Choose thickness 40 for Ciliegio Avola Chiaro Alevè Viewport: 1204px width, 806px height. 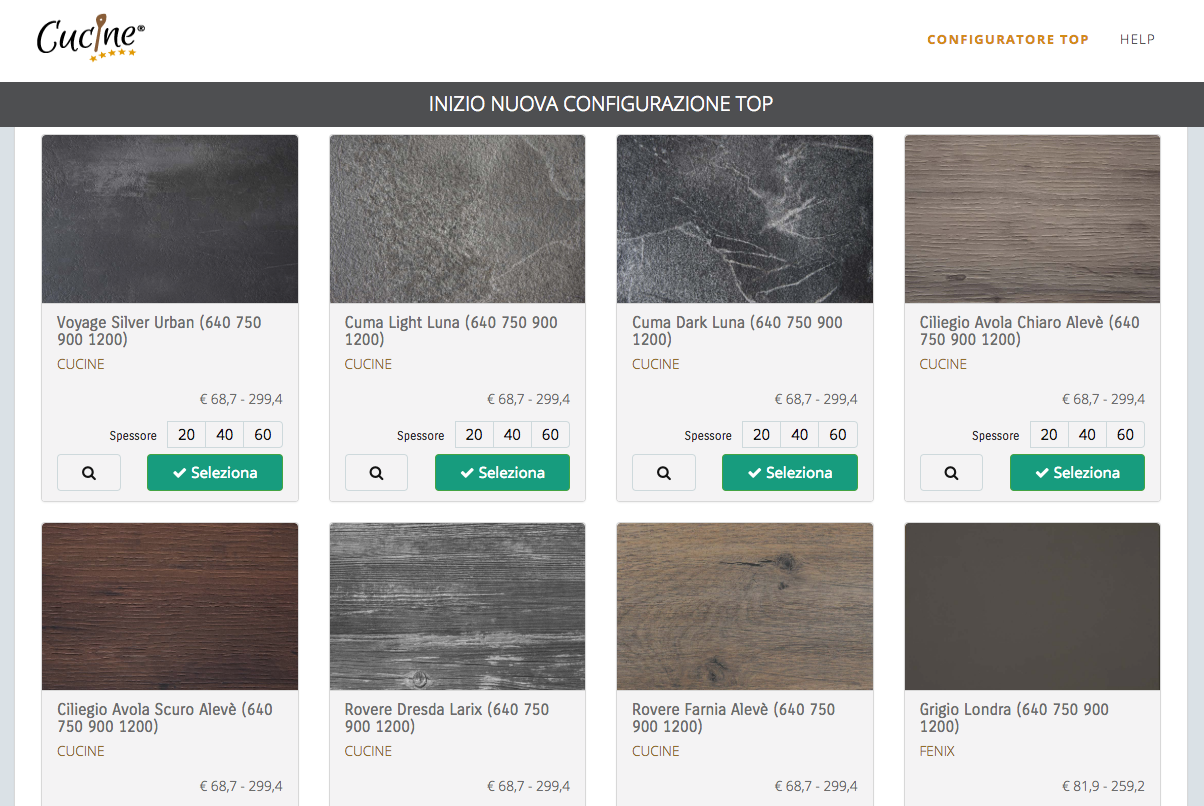click(1087, 435)
